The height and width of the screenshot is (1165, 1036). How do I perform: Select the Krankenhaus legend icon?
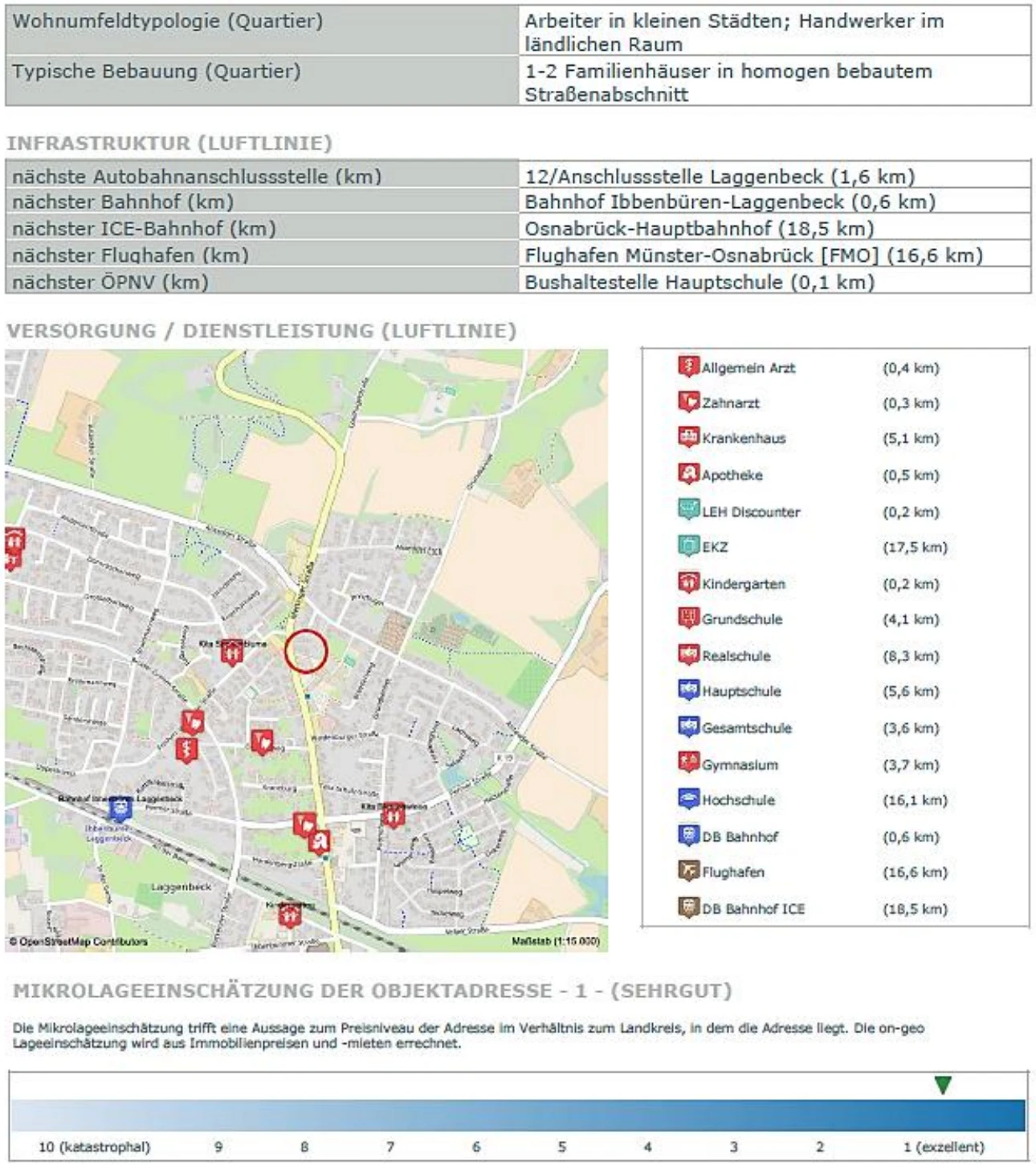pyautogui.click(x=688, y=437)
